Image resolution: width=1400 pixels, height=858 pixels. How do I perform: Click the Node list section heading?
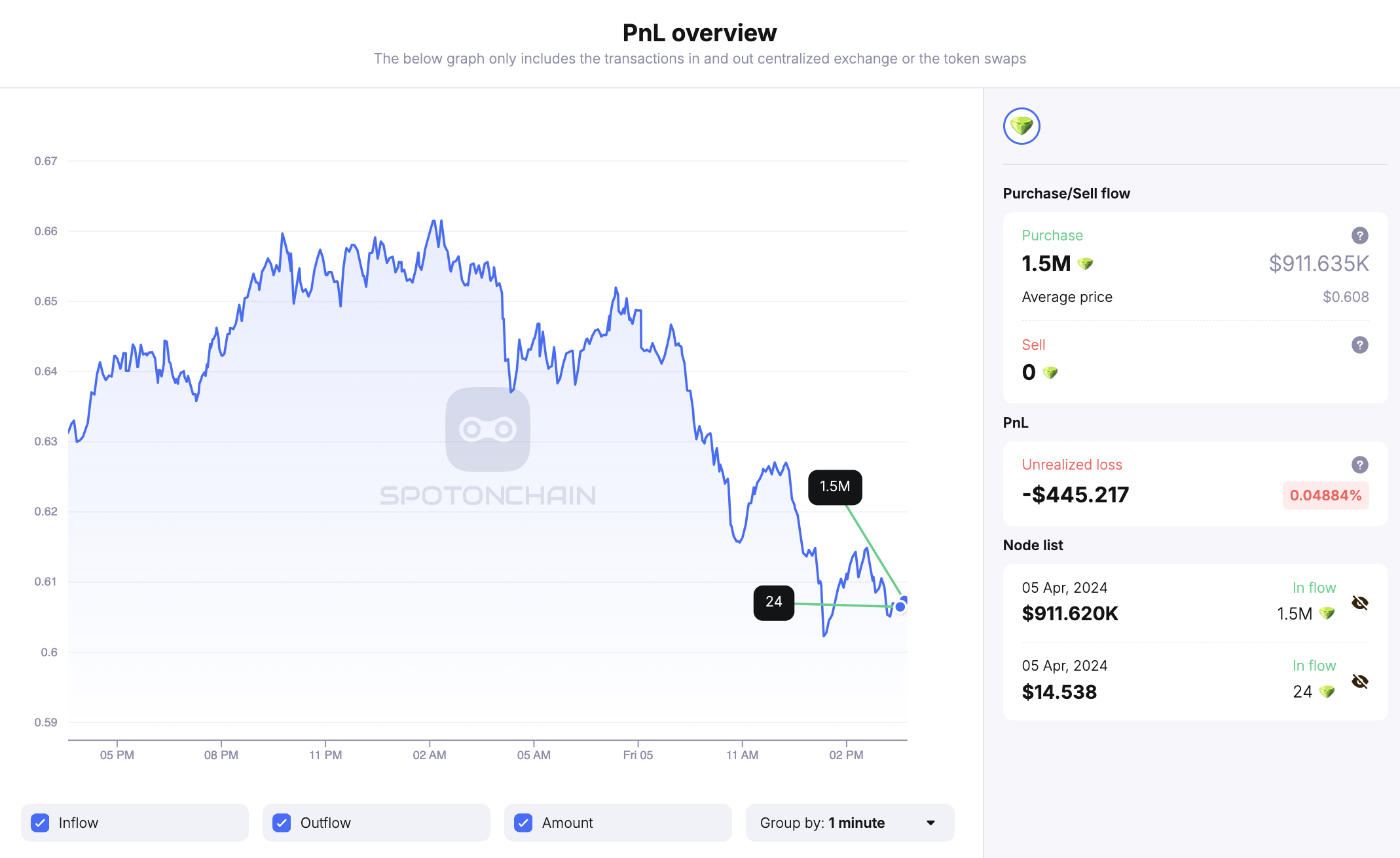tap(1033, 544)
